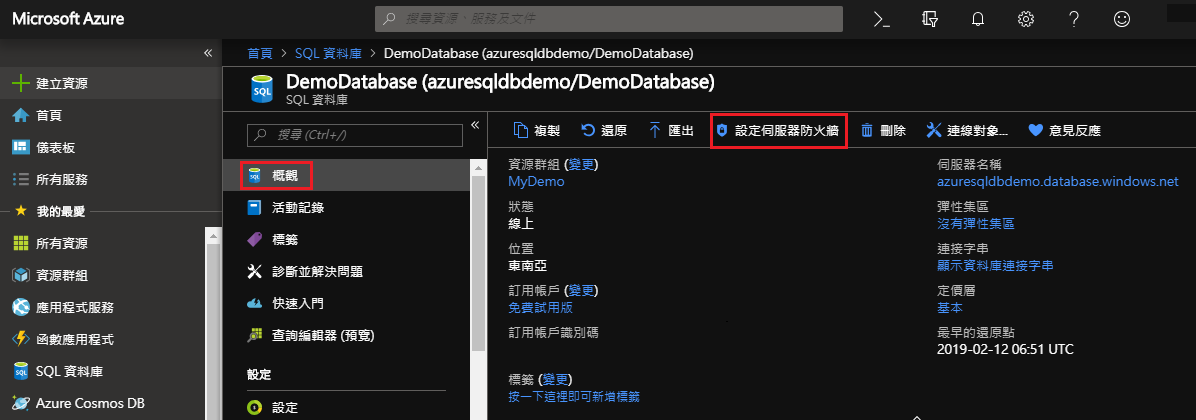Open portal settings gear
This screenshot has width=1196, height=420.
[1025, 19]
